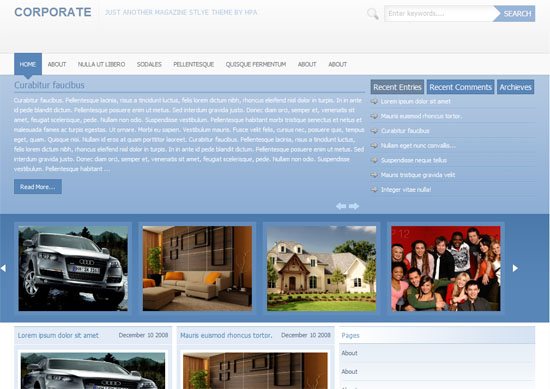The image size is (550, 389).
Task: Open Curabitur faucibus recent entry link
Action: (405, 131)
